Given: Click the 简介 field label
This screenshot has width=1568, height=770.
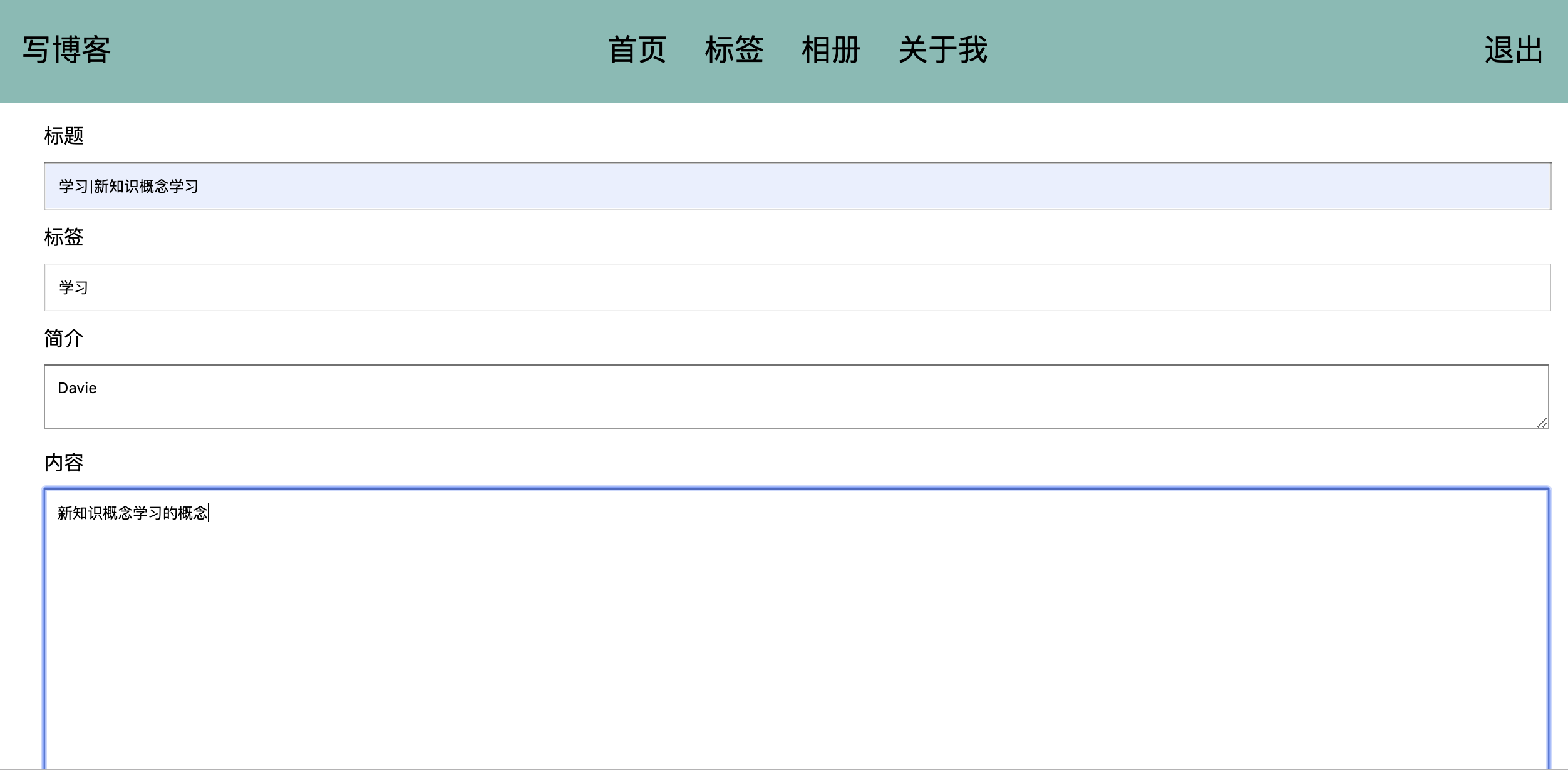Looking at the screenshot, I should (x=64, y=338).
